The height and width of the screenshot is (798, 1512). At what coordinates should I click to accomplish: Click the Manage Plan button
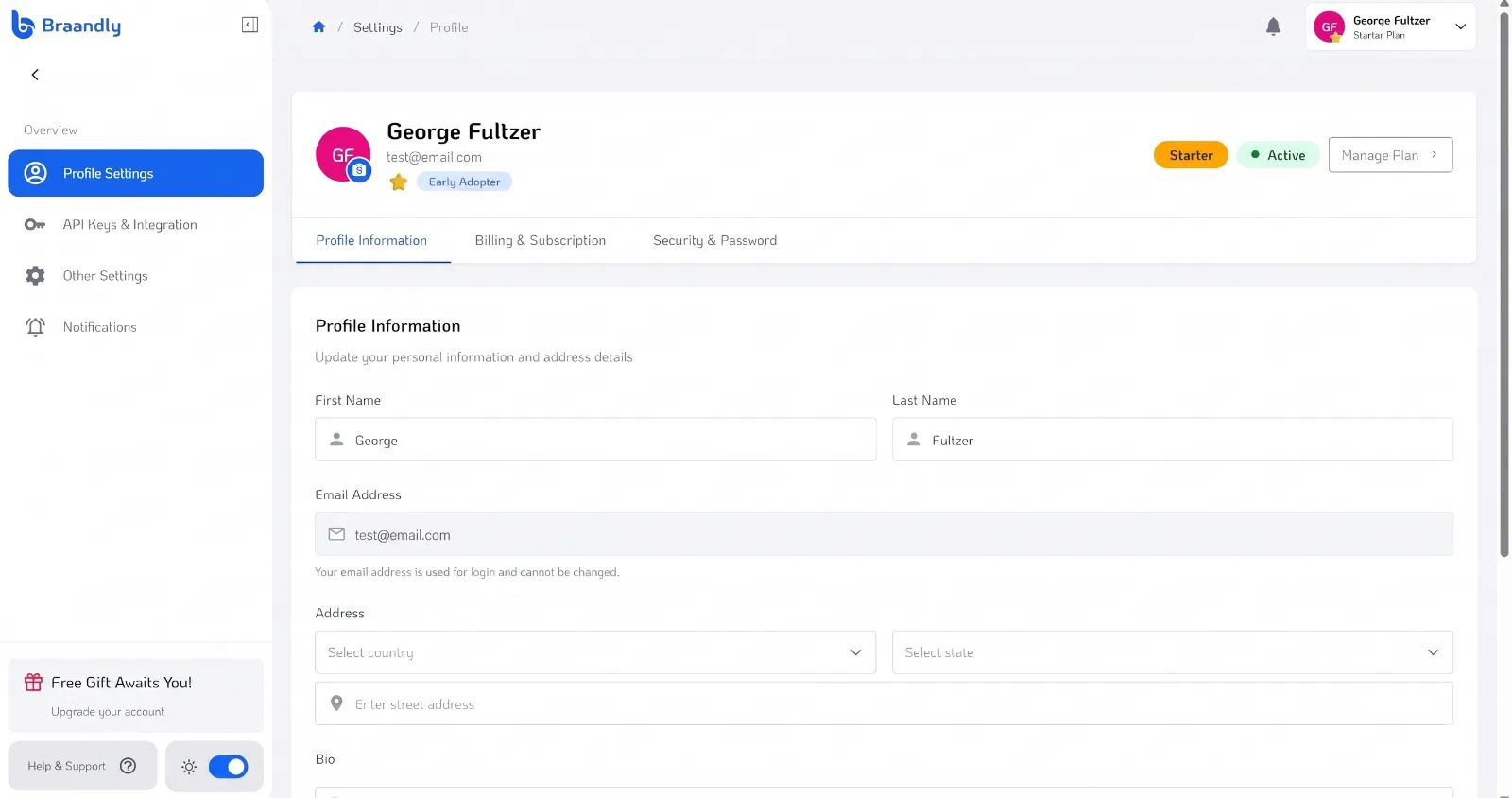pyautogui.click(x=1390, y=155)
